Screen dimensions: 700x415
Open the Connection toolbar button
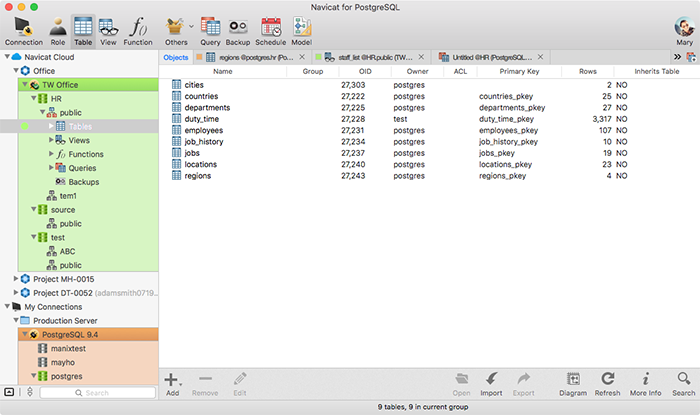[x=24, y=31]
